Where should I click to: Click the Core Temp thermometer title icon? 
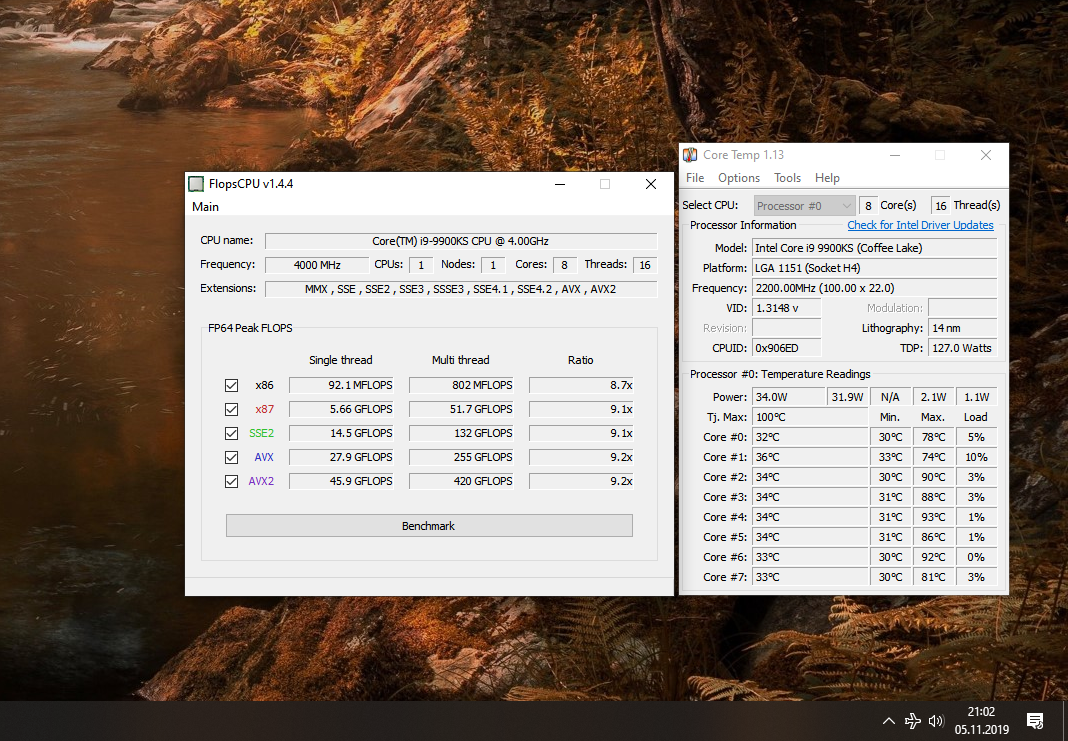[x=690, y=155]
